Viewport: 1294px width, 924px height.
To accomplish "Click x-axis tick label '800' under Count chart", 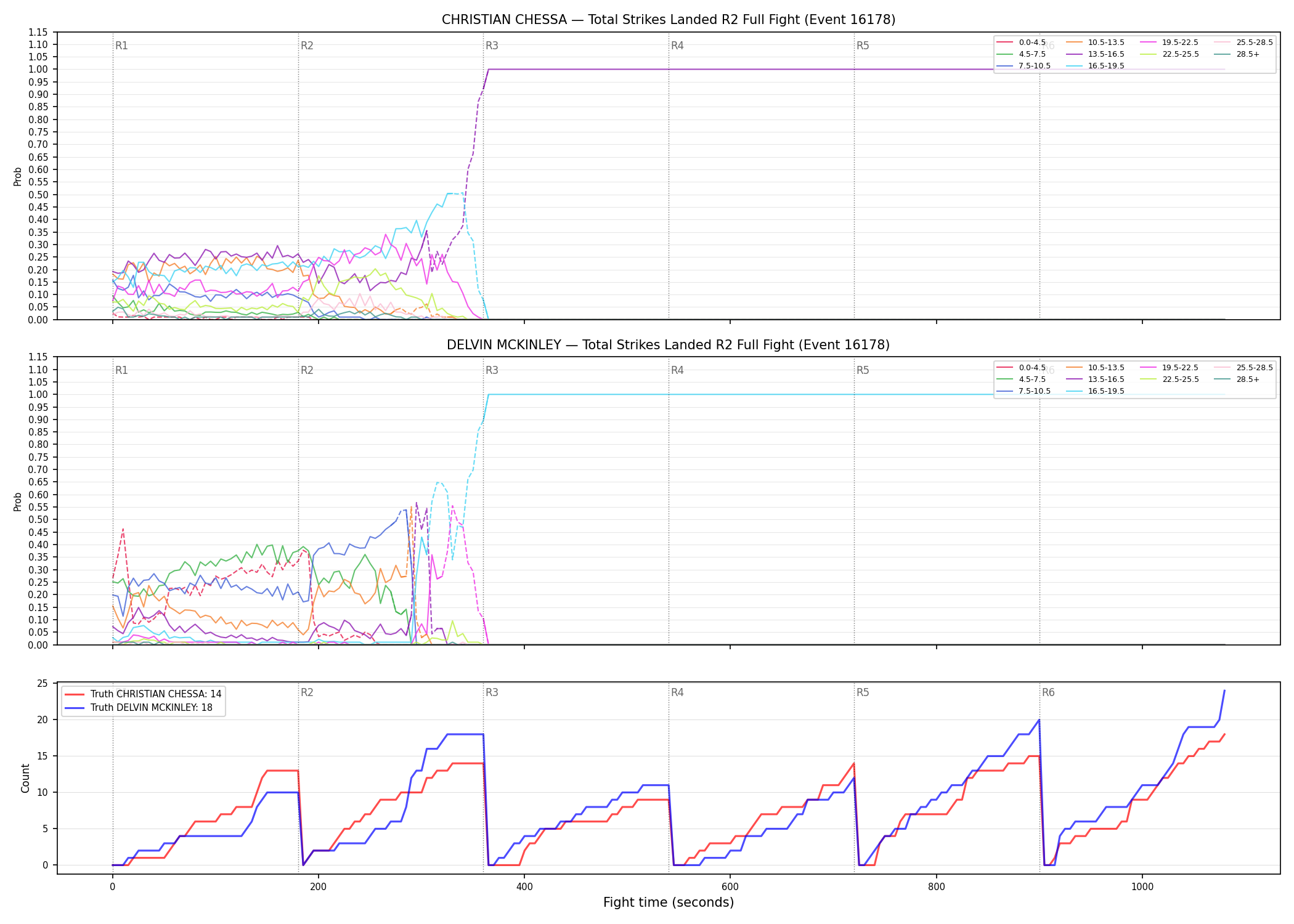I will pyautogui.click(x=937, y=887).
